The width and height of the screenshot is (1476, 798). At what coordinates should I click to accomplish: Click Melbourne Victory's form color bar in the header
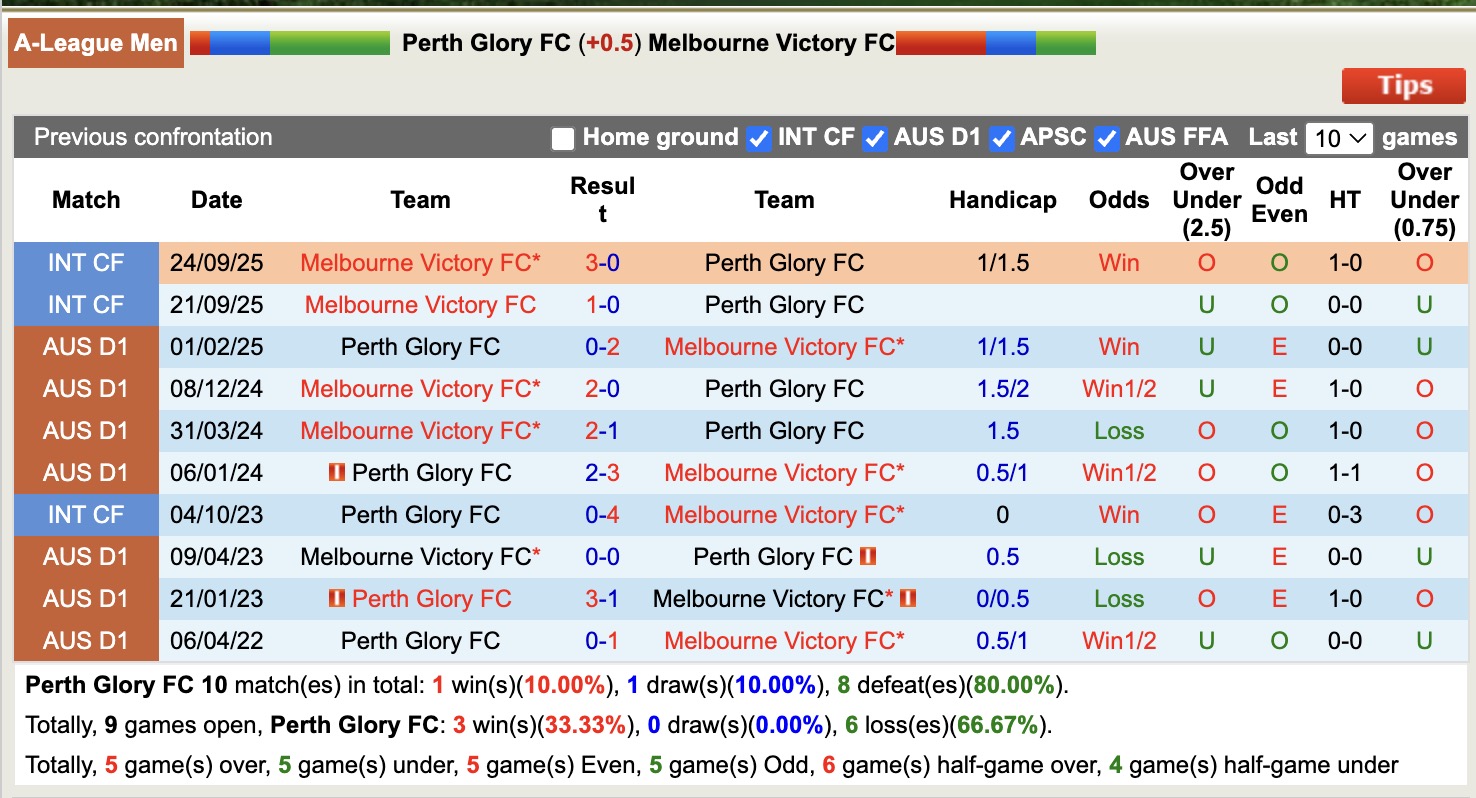pyautogui.click(x=996, y=42)
